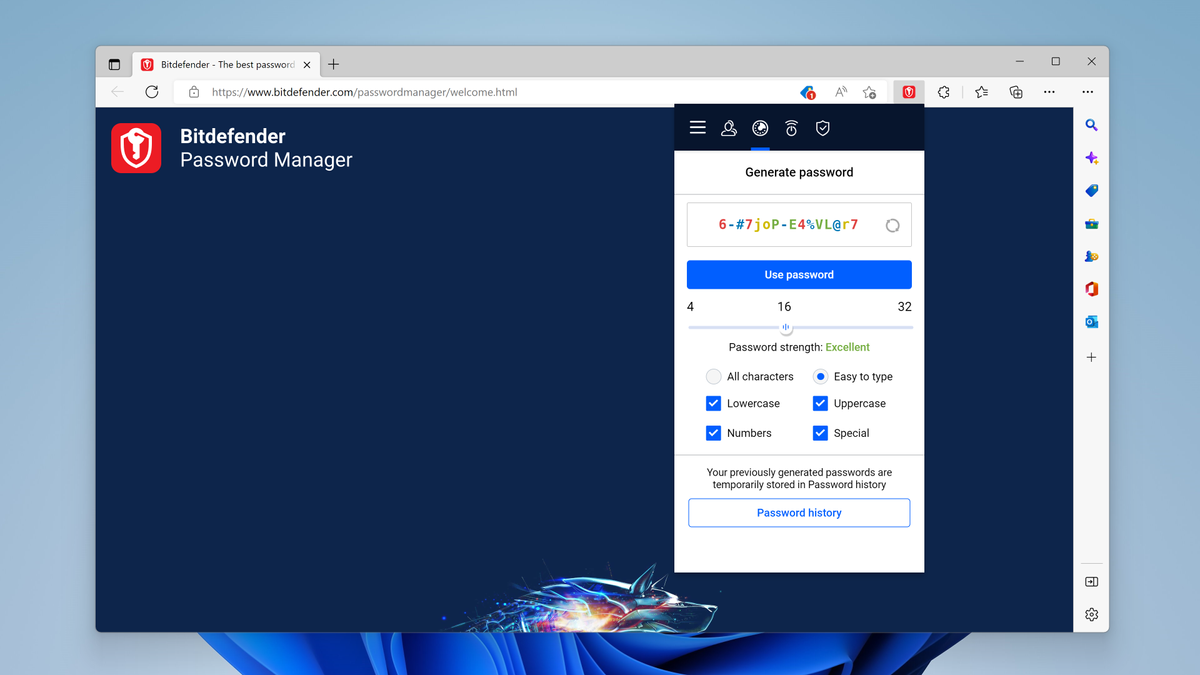The image size is (1200, 675).
Task: Open the Office icon in the sidebar
Action: [x=1091, y=288]
